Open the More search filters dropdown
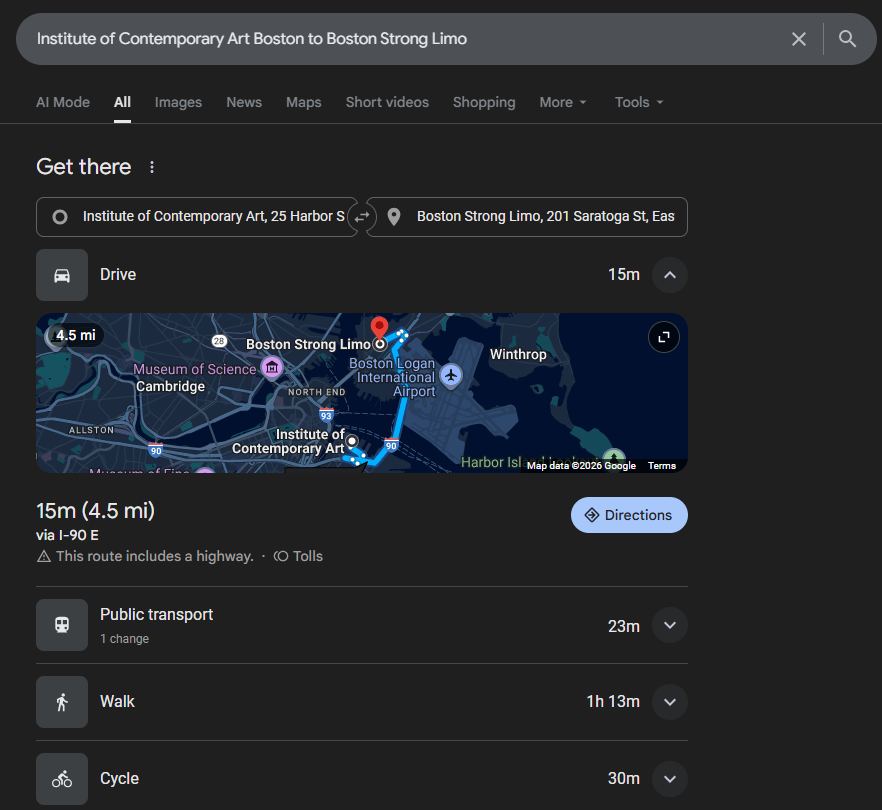Viewport: 882px width, 810px height. (563, 102)
